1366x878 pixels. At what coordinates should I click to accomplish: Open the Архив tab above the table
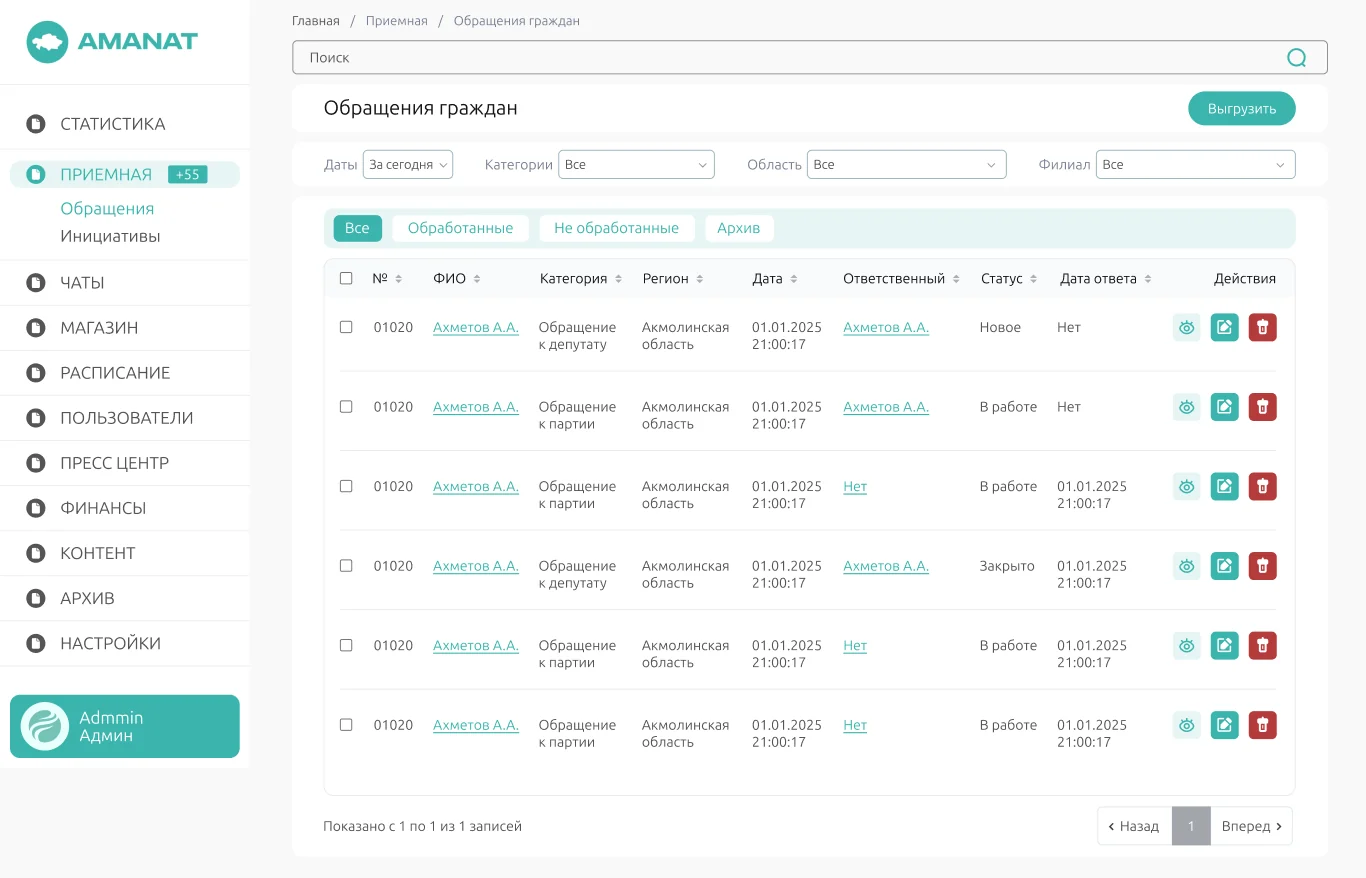point(739,228)
